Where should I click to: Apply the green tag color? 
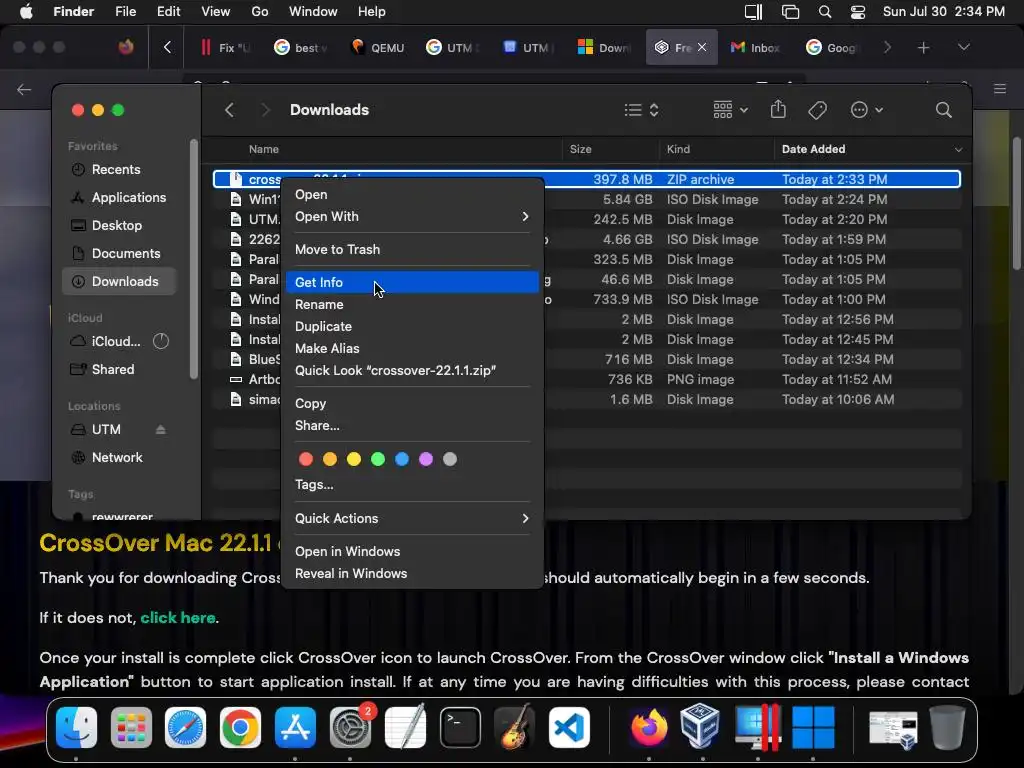(x=377, y=459)
